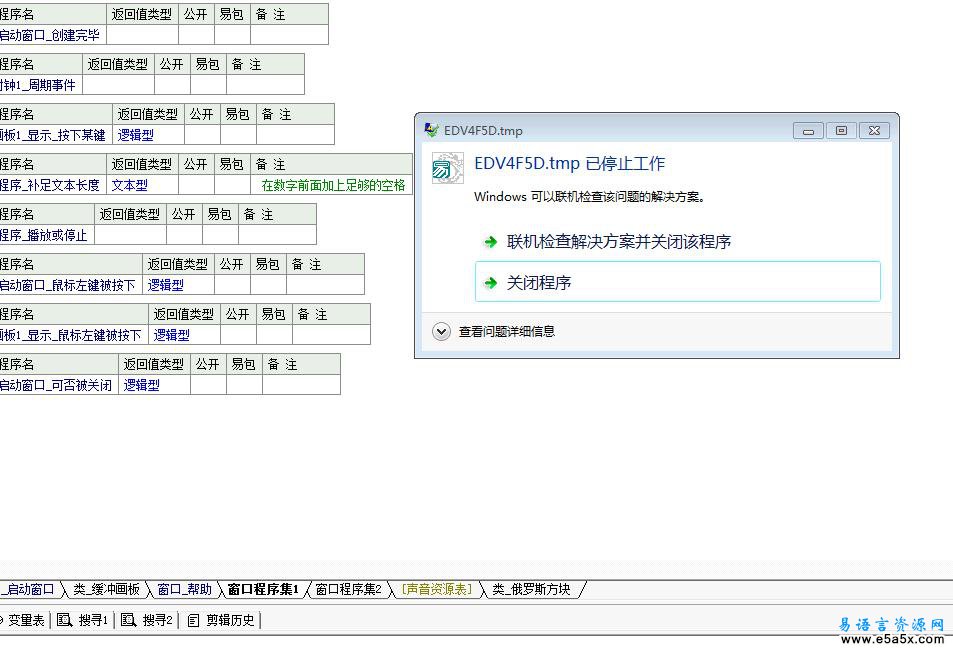Viewport: 953px width, 652px height.
Task: Select 窗口程序集2 tab
Action: [348, 589]
